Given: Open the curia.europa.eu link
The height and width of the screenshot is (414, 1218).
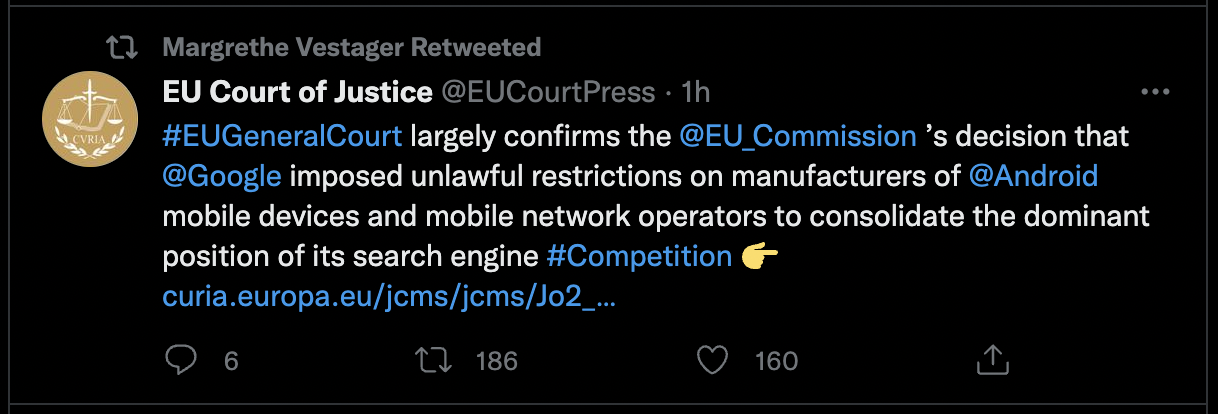Looking at the screenshot, I should tap(388, 297).
